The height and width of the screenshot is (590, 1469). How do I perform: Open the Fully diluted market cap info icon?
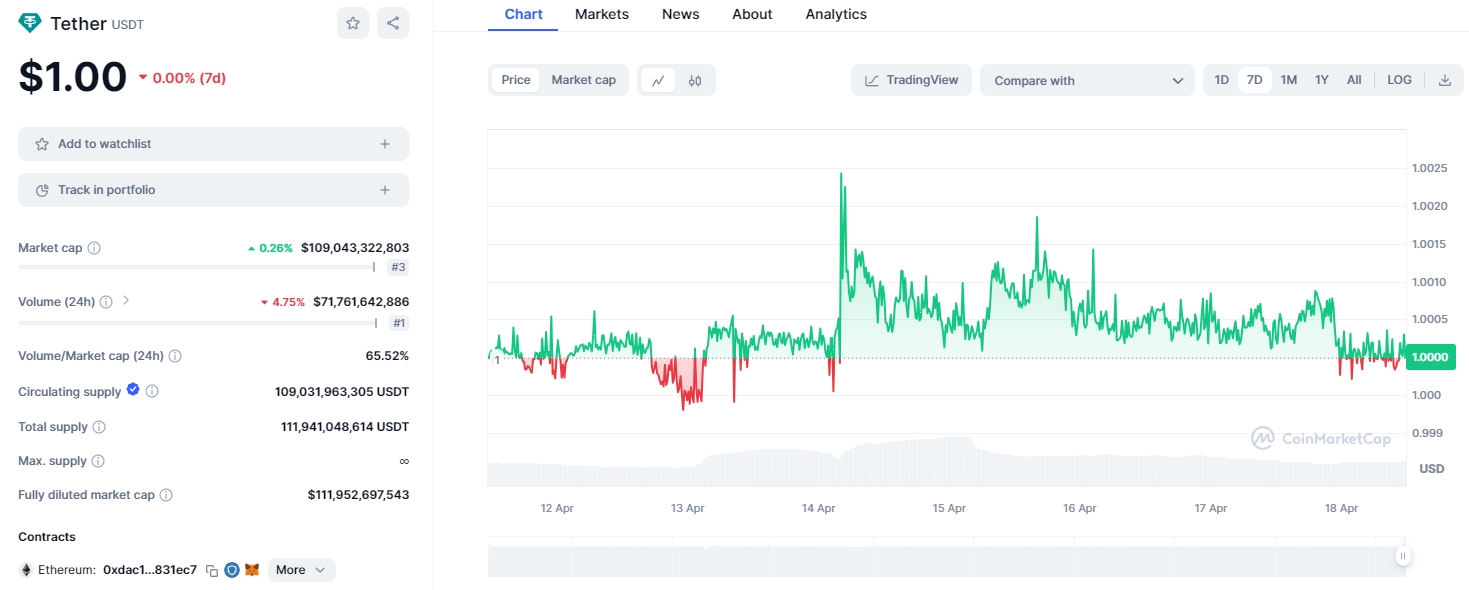click(x=166, y=495)
